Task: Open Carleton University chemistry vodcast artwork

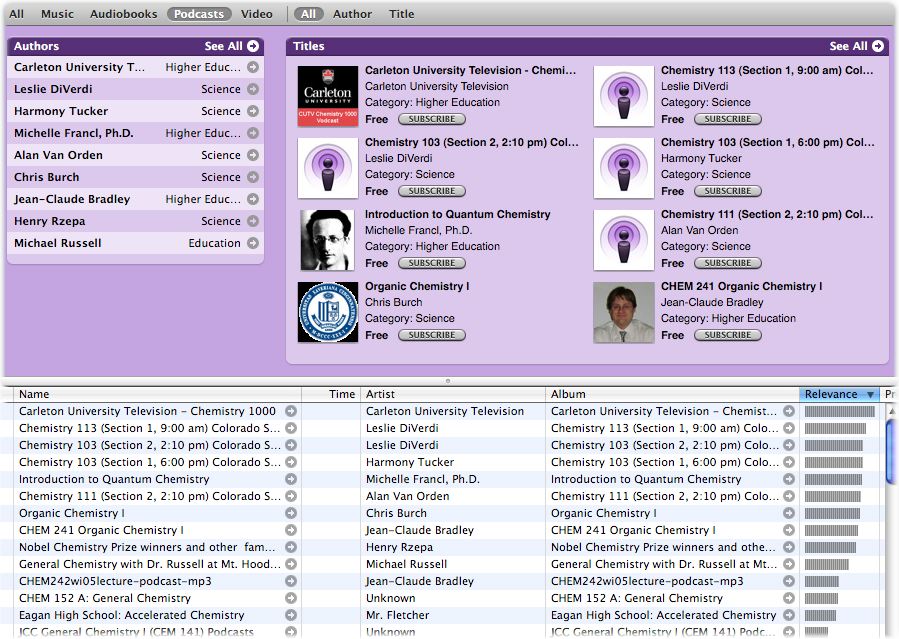Action: click(328, 96)
